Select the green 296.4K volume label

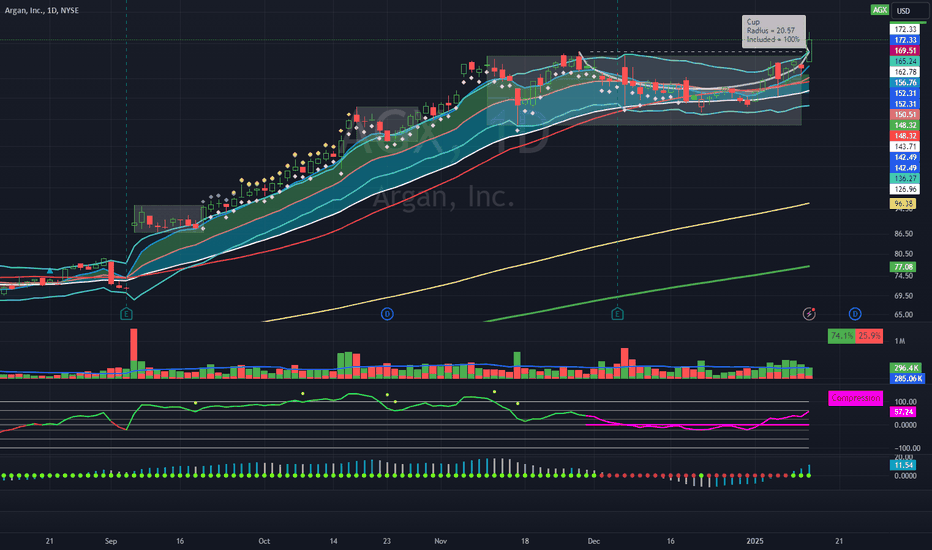(906, 368)
